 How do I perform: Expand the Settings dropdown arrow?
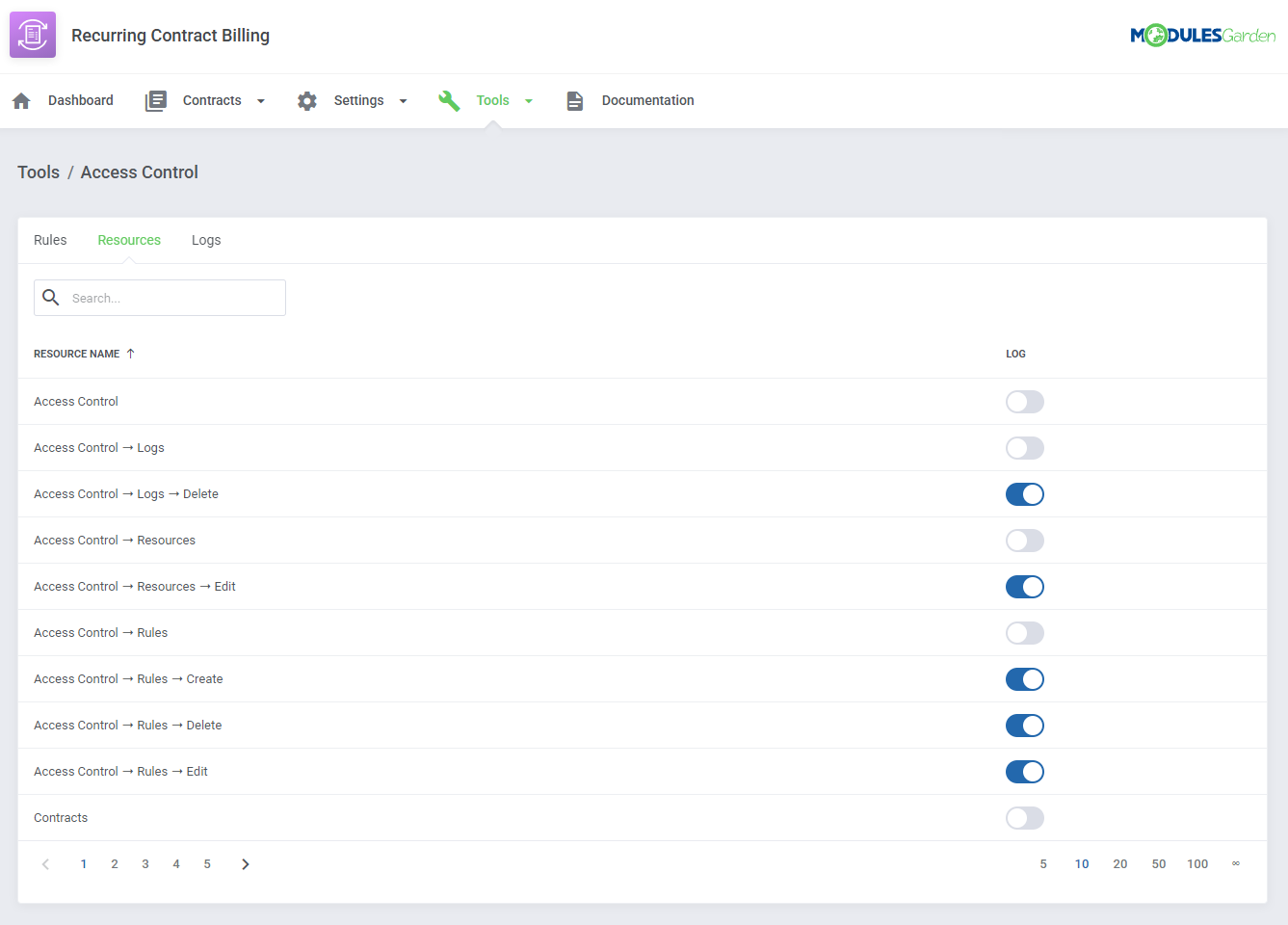tap(404, 101)
